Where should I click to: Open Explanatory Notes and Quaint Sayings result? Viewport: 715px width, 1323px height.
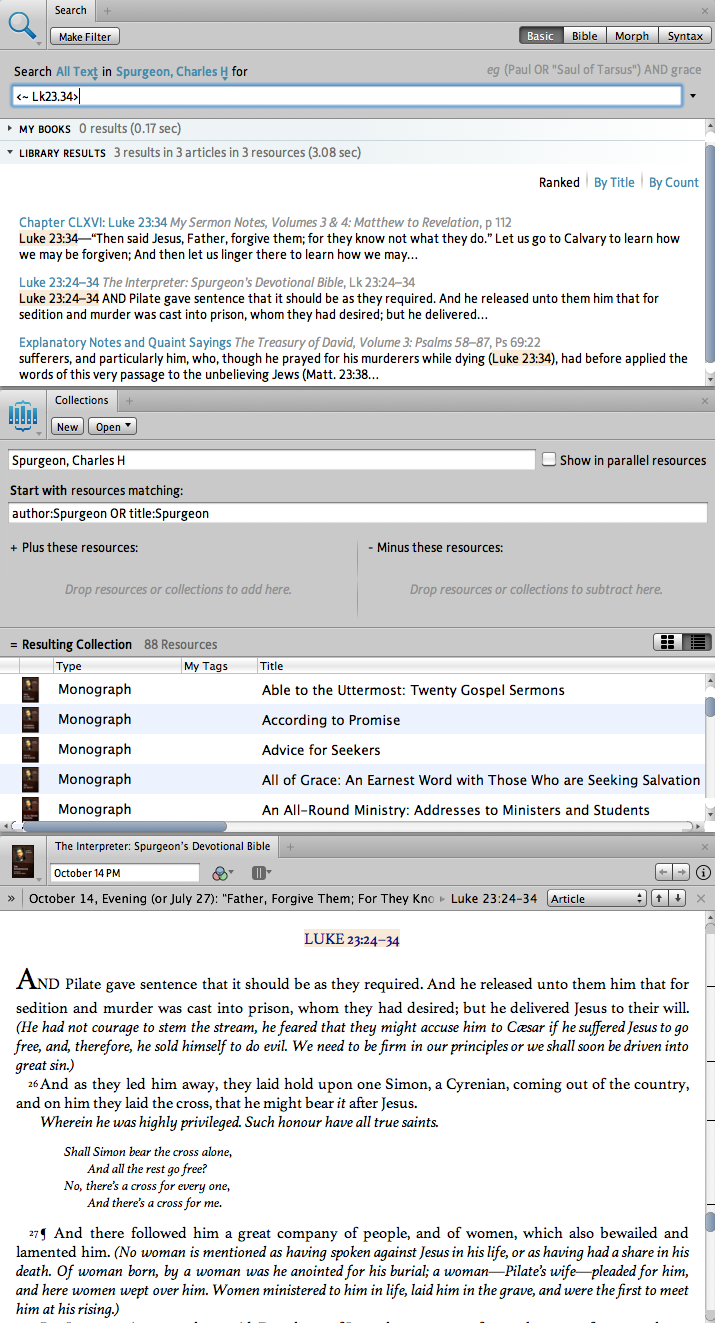(125, 342)
